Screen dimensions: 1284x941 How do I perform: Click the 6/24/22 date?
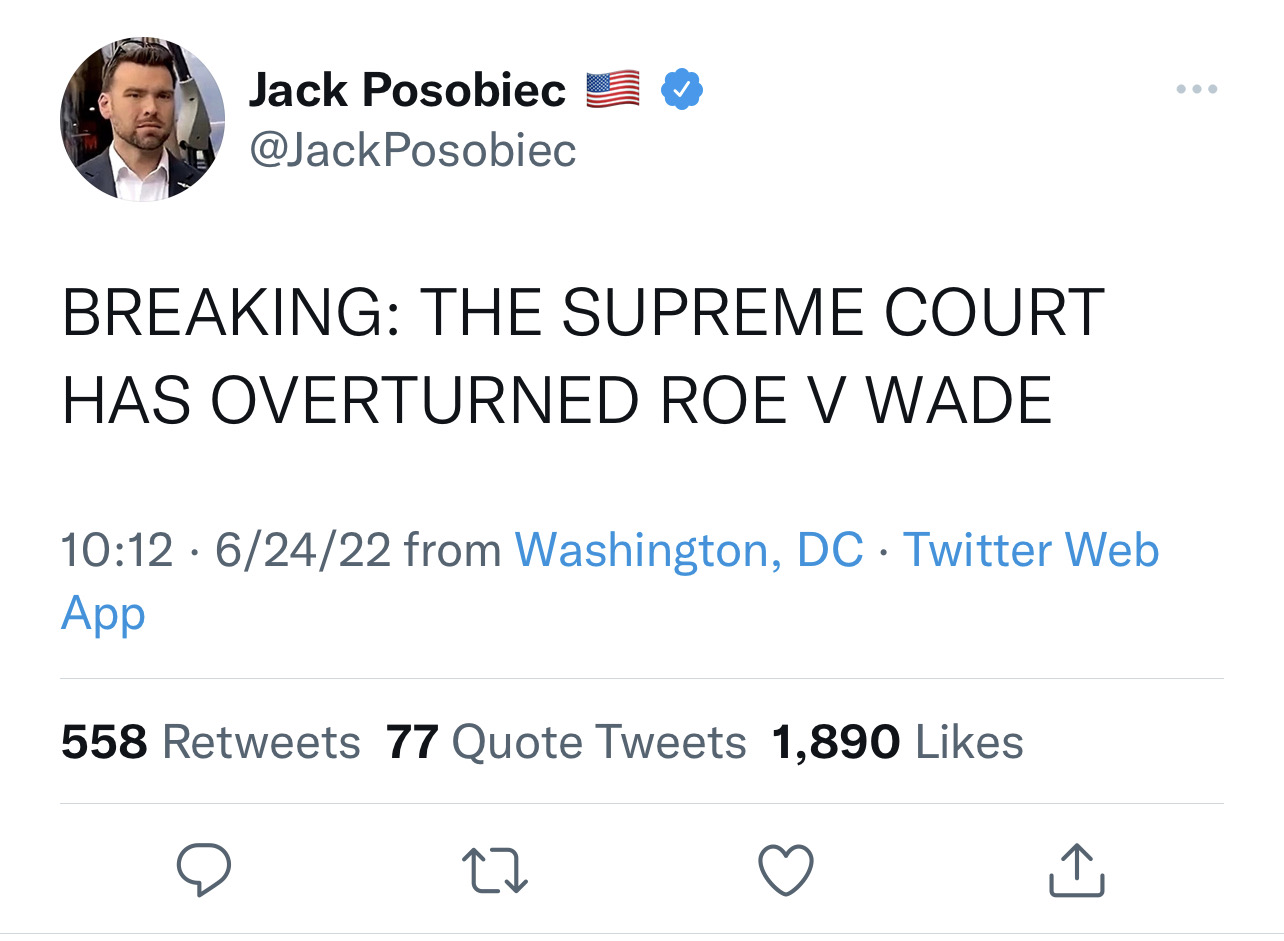302,549
